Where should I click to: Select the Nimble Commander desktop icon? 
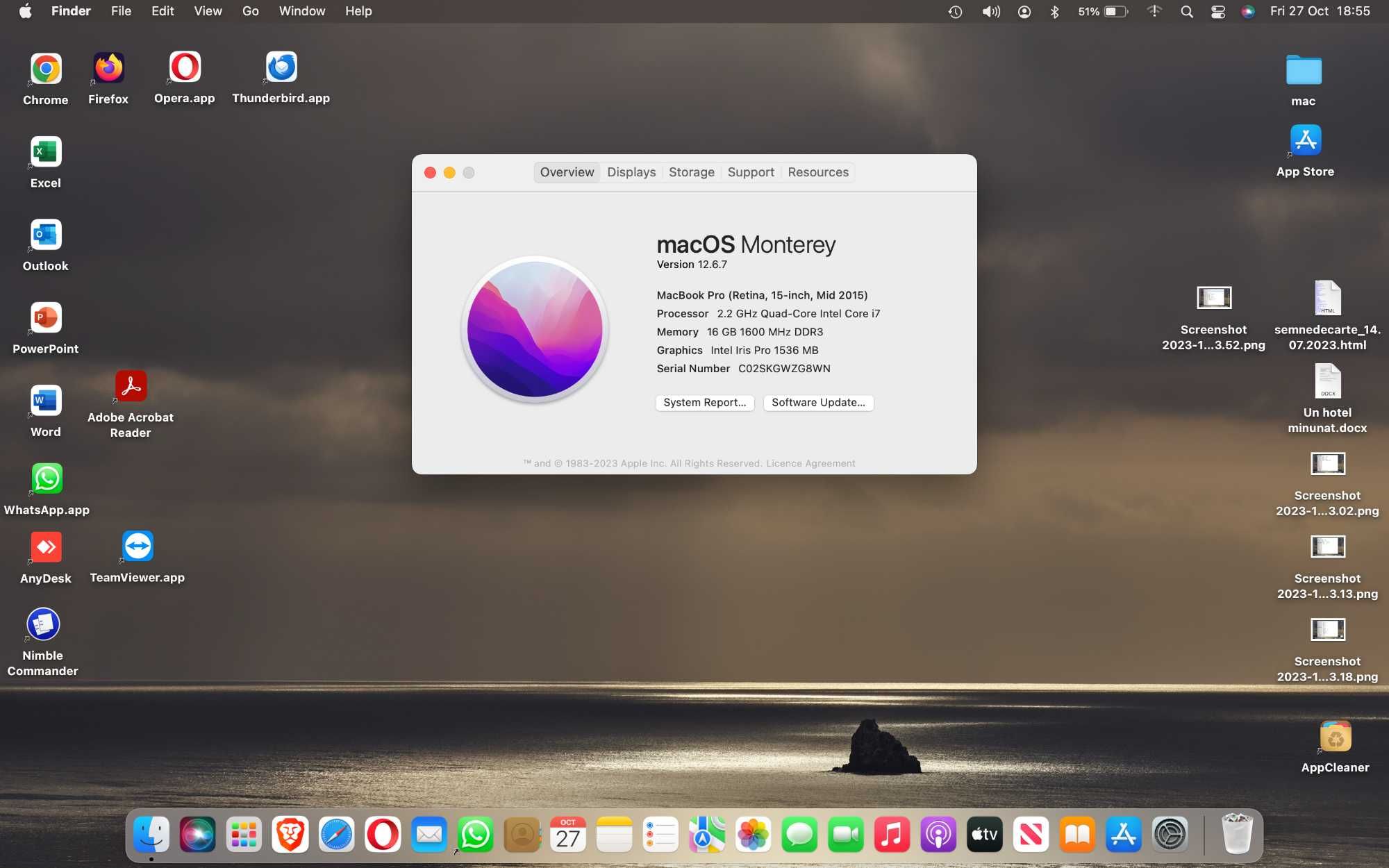coord(43,624)
